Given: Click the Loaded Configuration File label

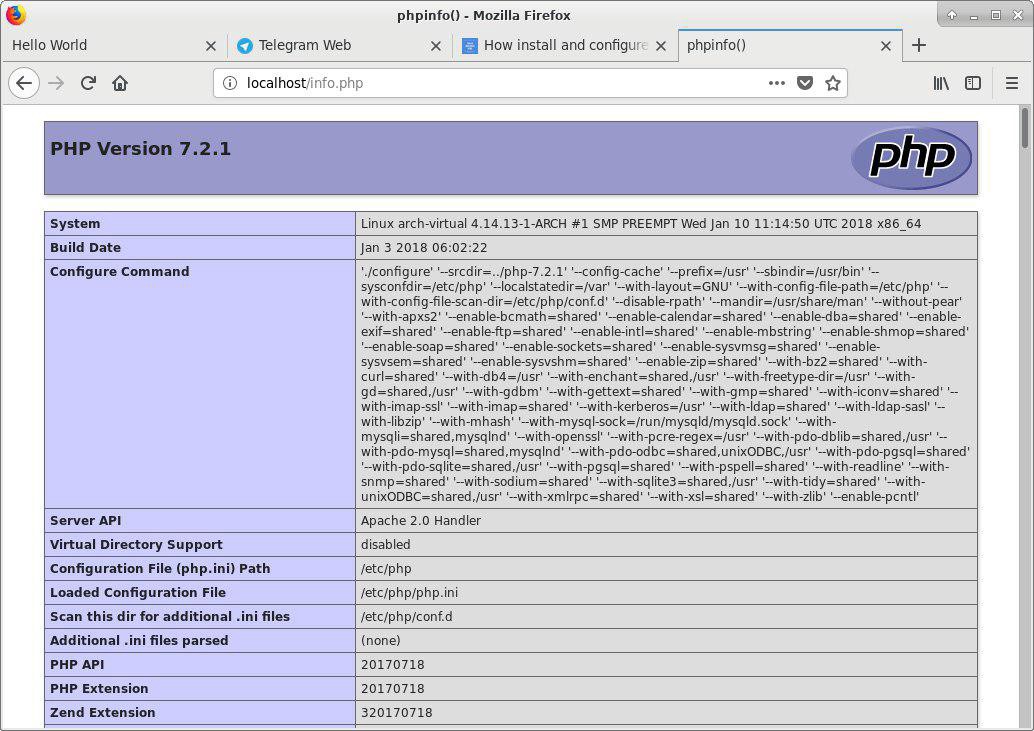Looking at the screenshot, I should [x=138, y=593].
